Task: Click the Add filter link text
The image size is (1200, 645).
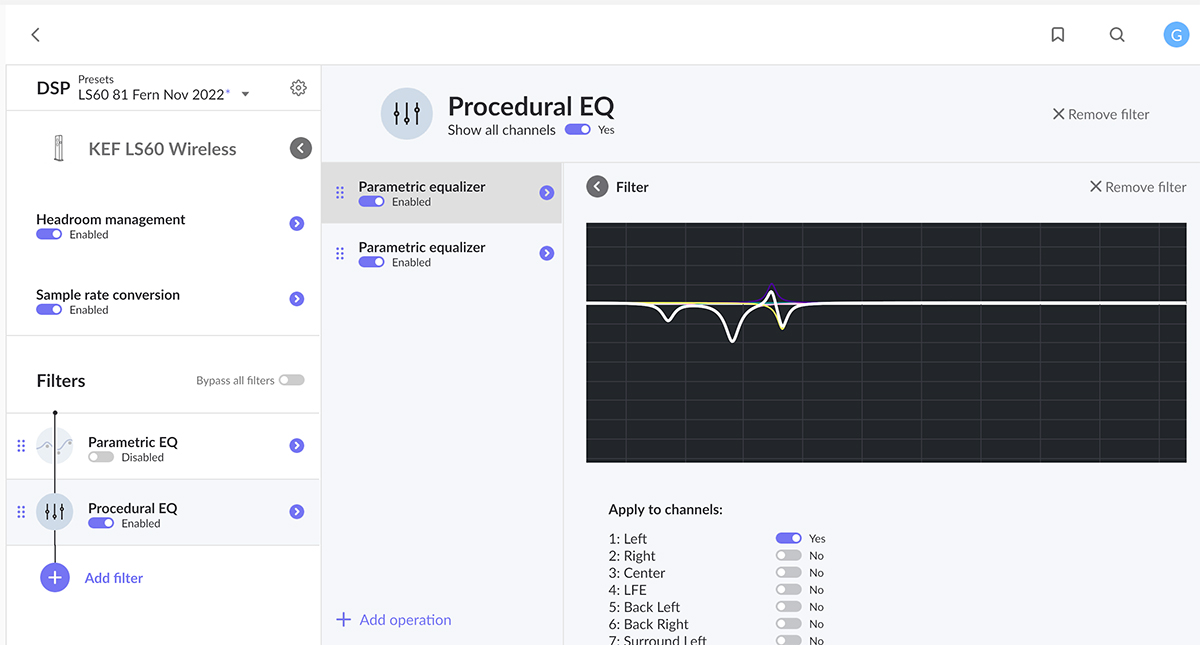Action: pos(114,578)
